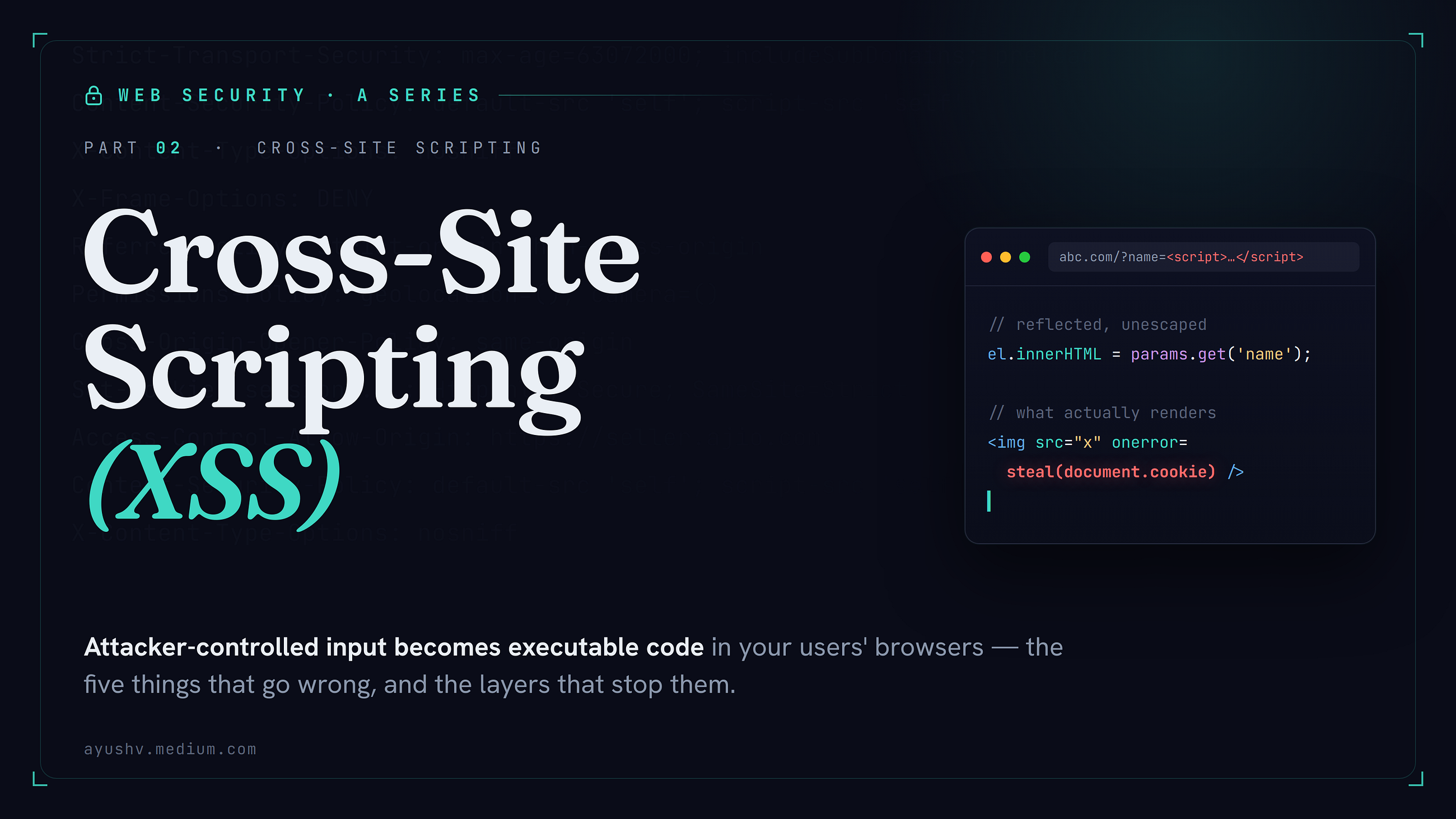Screen dimensions: 1456x819
Task: Click the 'CROSS-SITE SCRIPTING' subtitle text
Action: [x=400, y=148]
